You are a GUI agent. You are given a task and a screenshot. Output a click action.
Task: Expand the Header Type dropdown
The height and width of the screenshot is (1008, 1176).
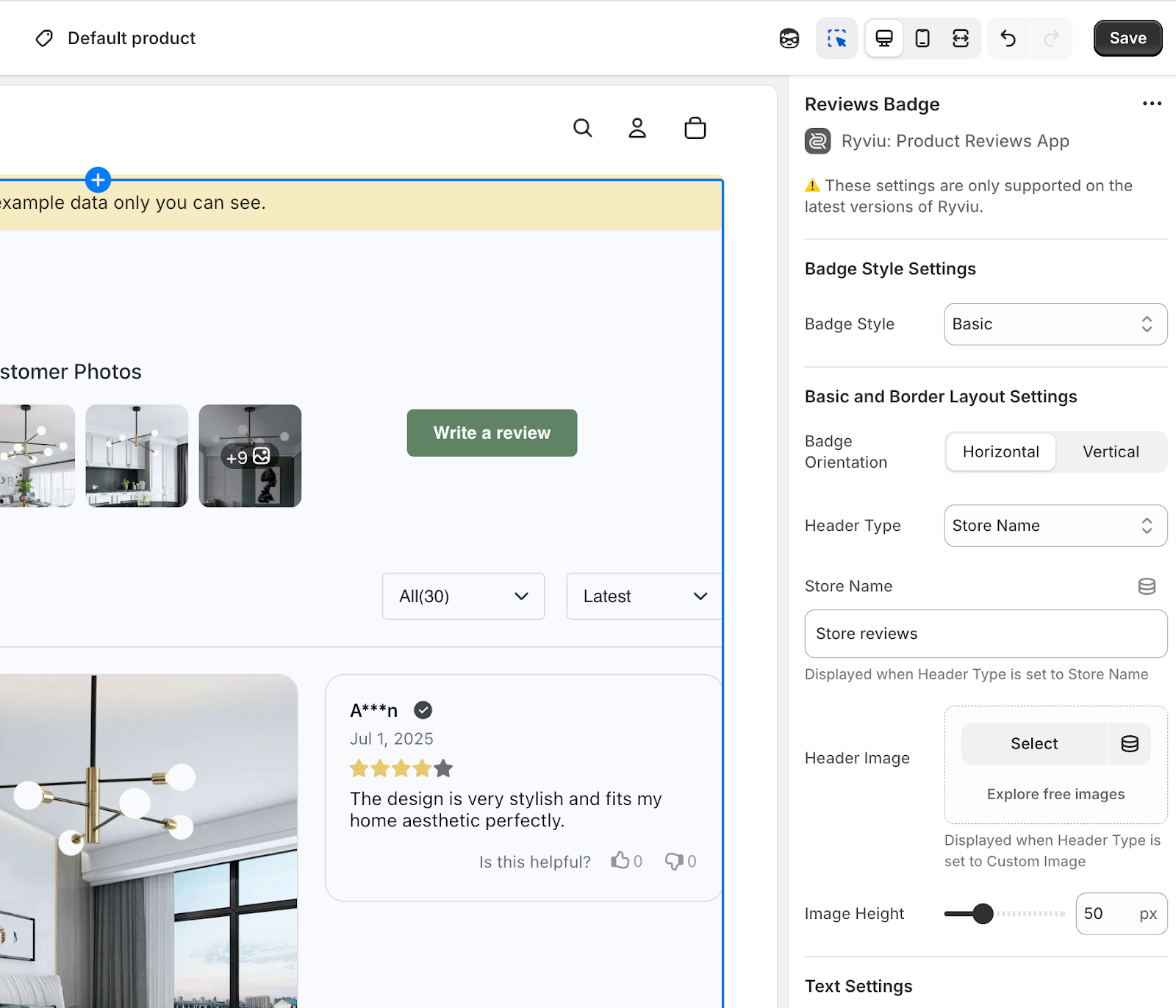[x=1055, y=526]
